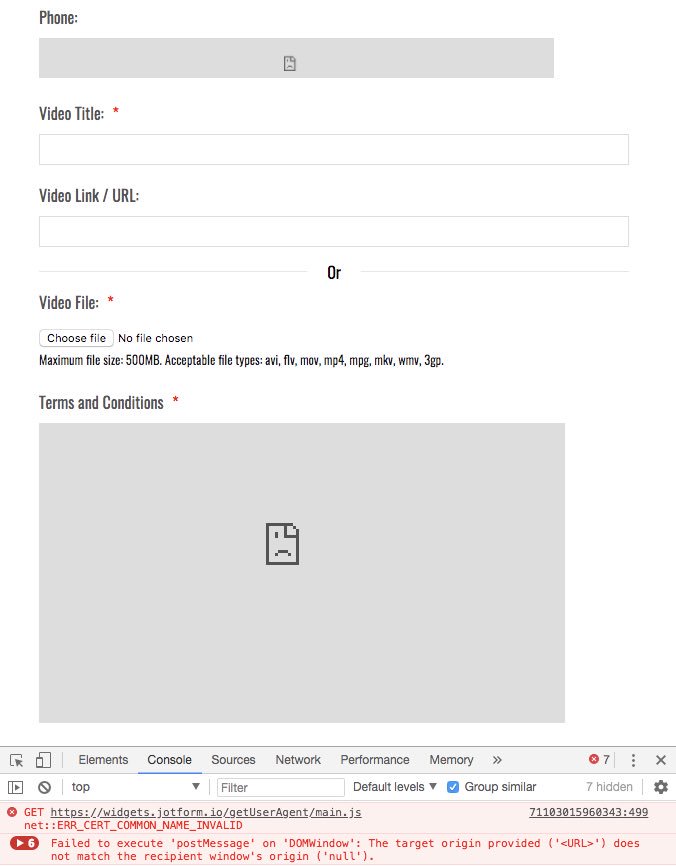Image resolution: width=676 pixels, height=866 pixels.
Task: Toggle the device toolbar icon
Action: (43, 760)
